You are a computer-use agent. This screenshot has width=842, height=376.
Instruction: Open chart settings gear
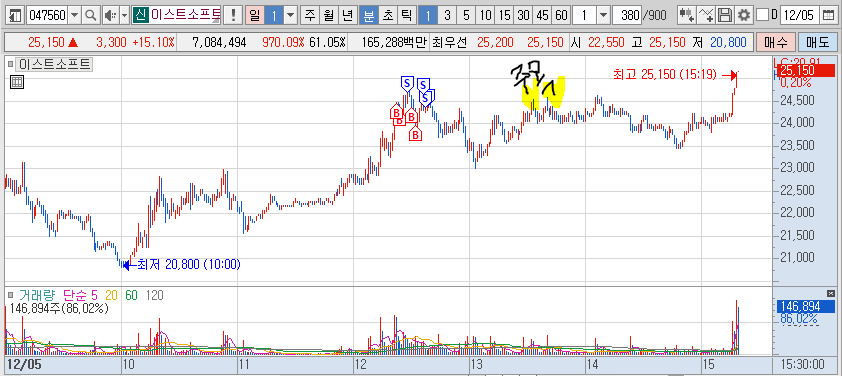[x=744, y=15]
